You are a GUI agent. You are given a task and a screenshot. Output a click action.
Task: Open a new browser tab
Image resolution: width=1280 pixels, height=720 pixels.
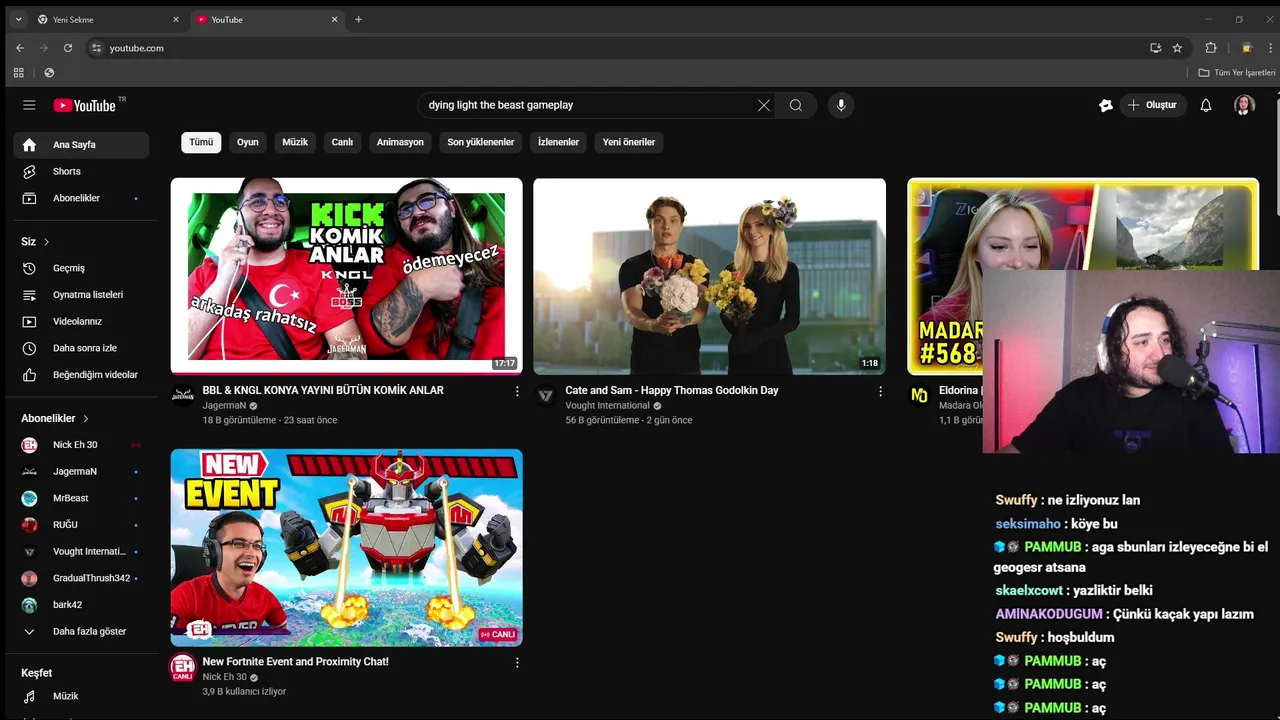point(358,19)
